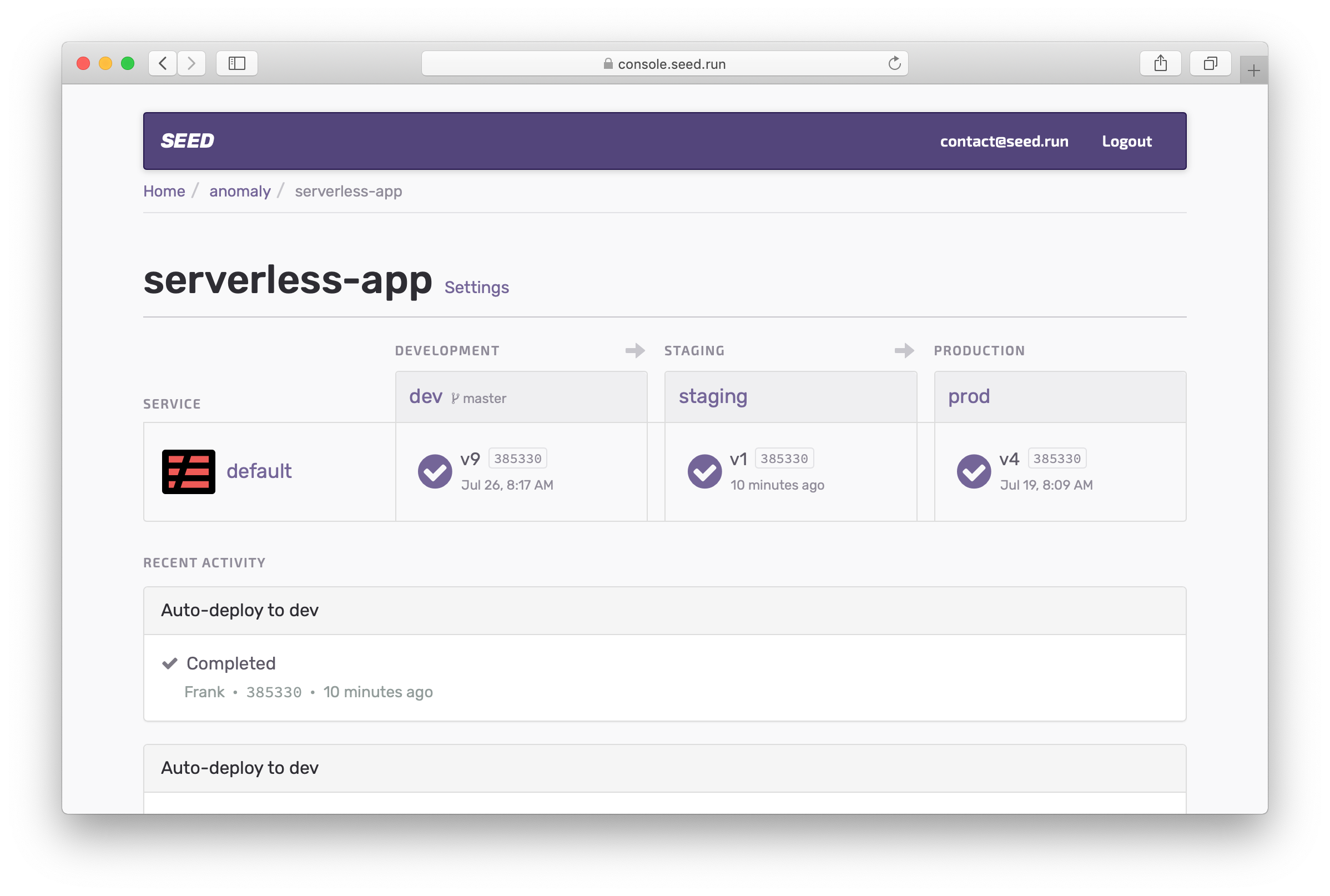The height and width of the screenshot is (896, 1330).
Task: Click Logout in the header
Action: click(x=1126, y=141)
